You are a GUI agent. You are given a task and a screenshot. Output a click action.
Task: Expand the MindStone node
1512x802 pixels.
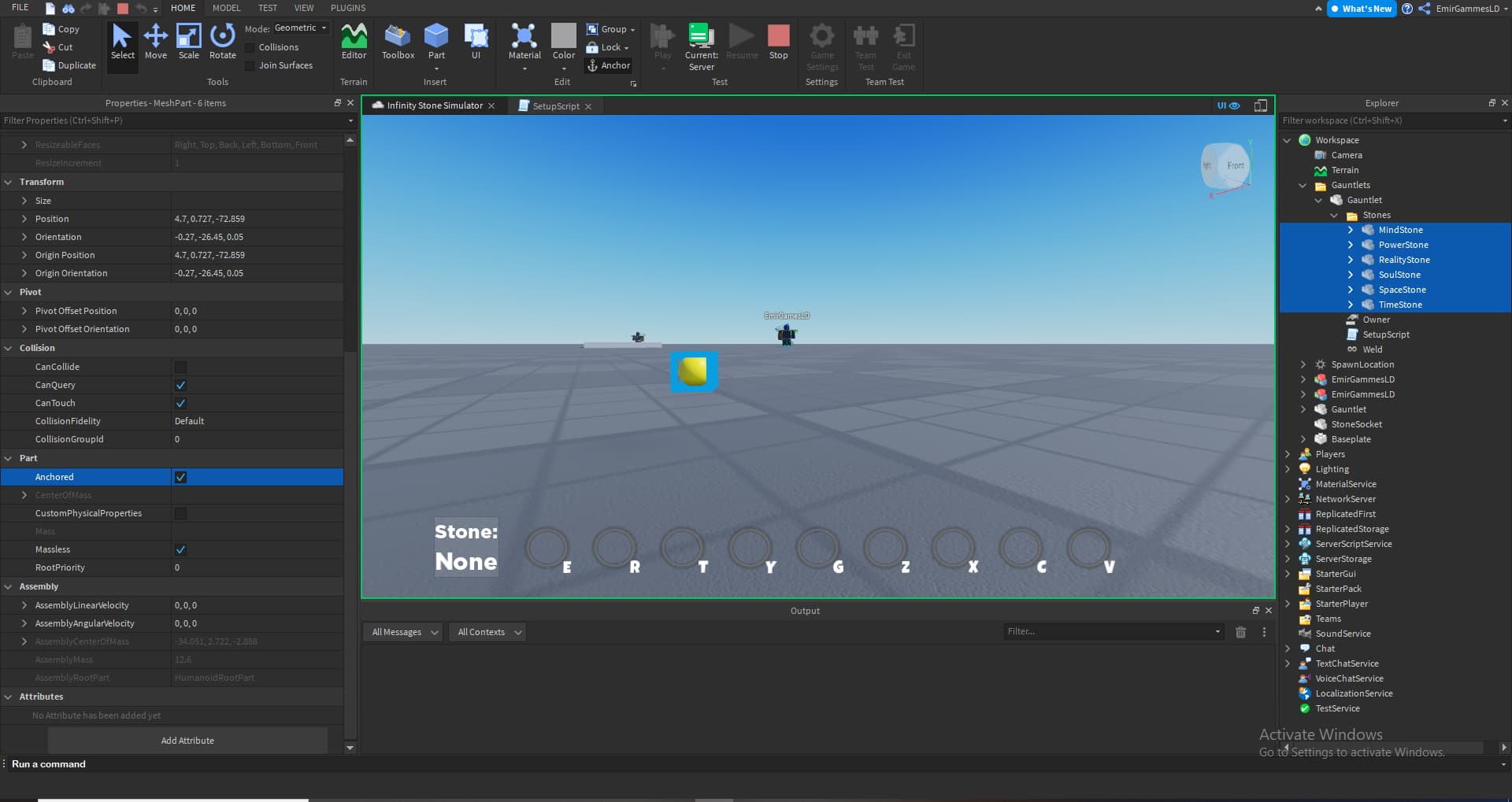[1350, 230]
